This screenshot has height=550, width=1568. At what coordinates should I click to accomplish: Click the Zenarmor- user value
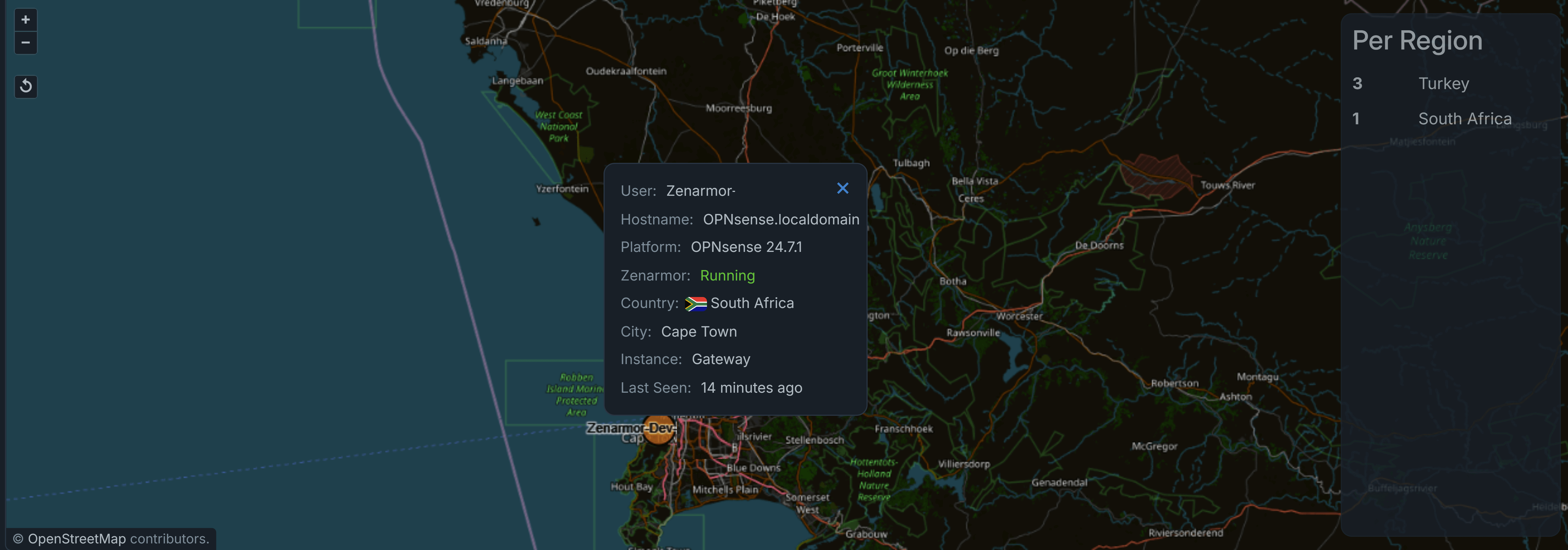[701, 191]
